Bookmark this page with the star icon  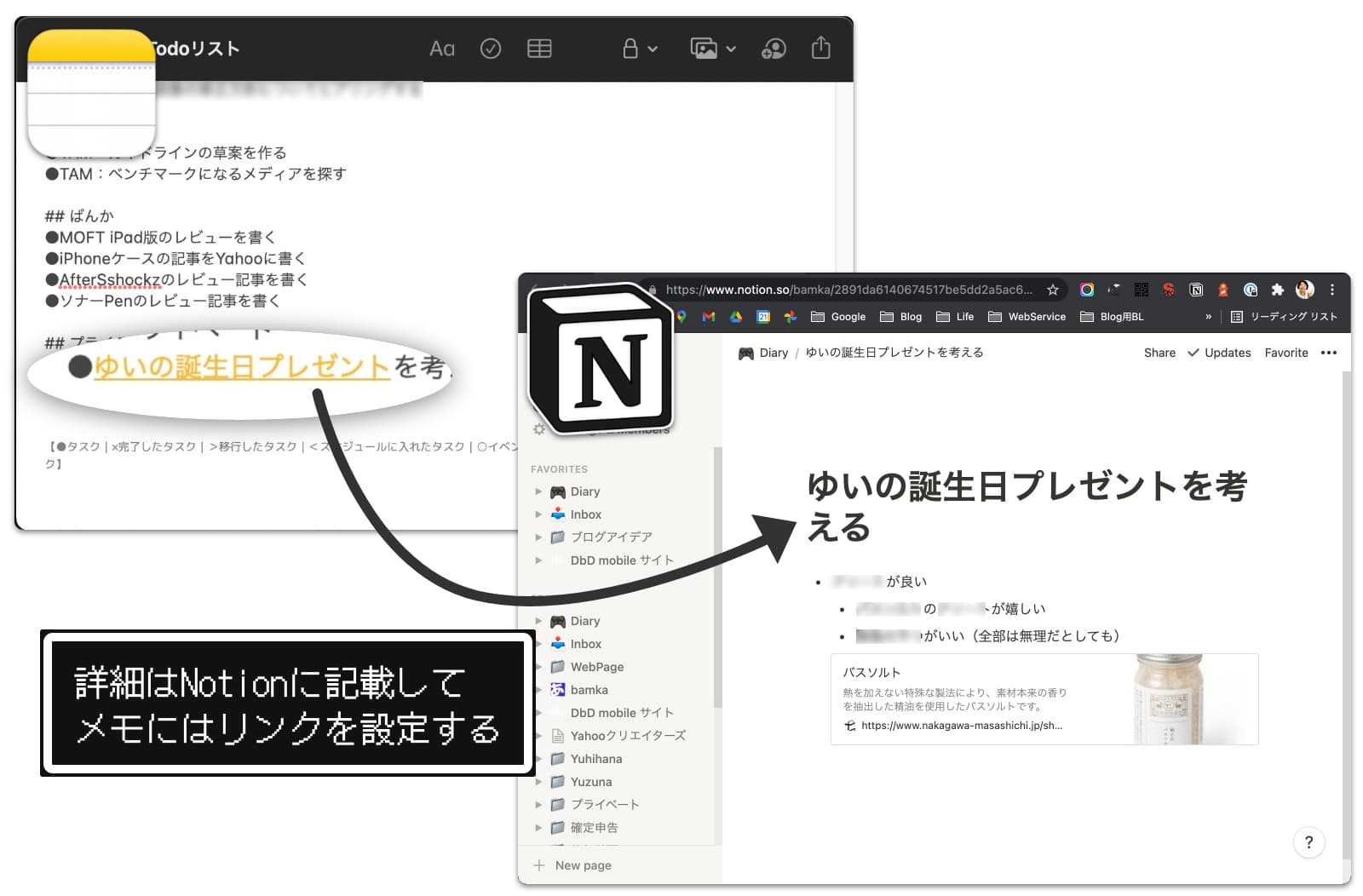[x=1053, y=290]
